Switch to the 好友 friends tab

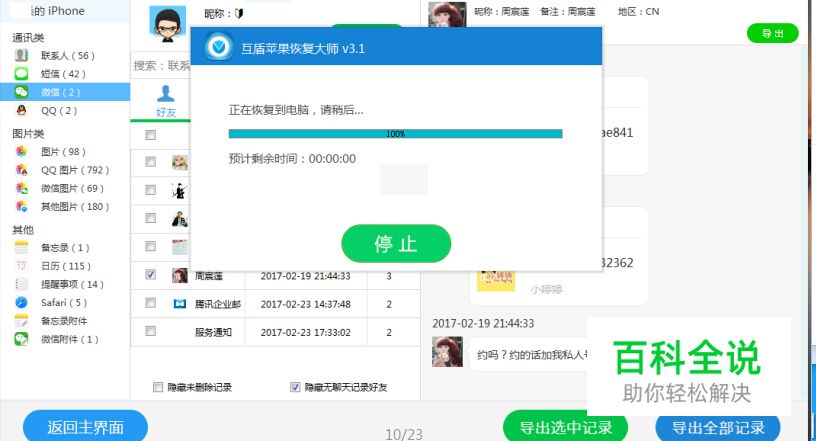tap(165, 102)
